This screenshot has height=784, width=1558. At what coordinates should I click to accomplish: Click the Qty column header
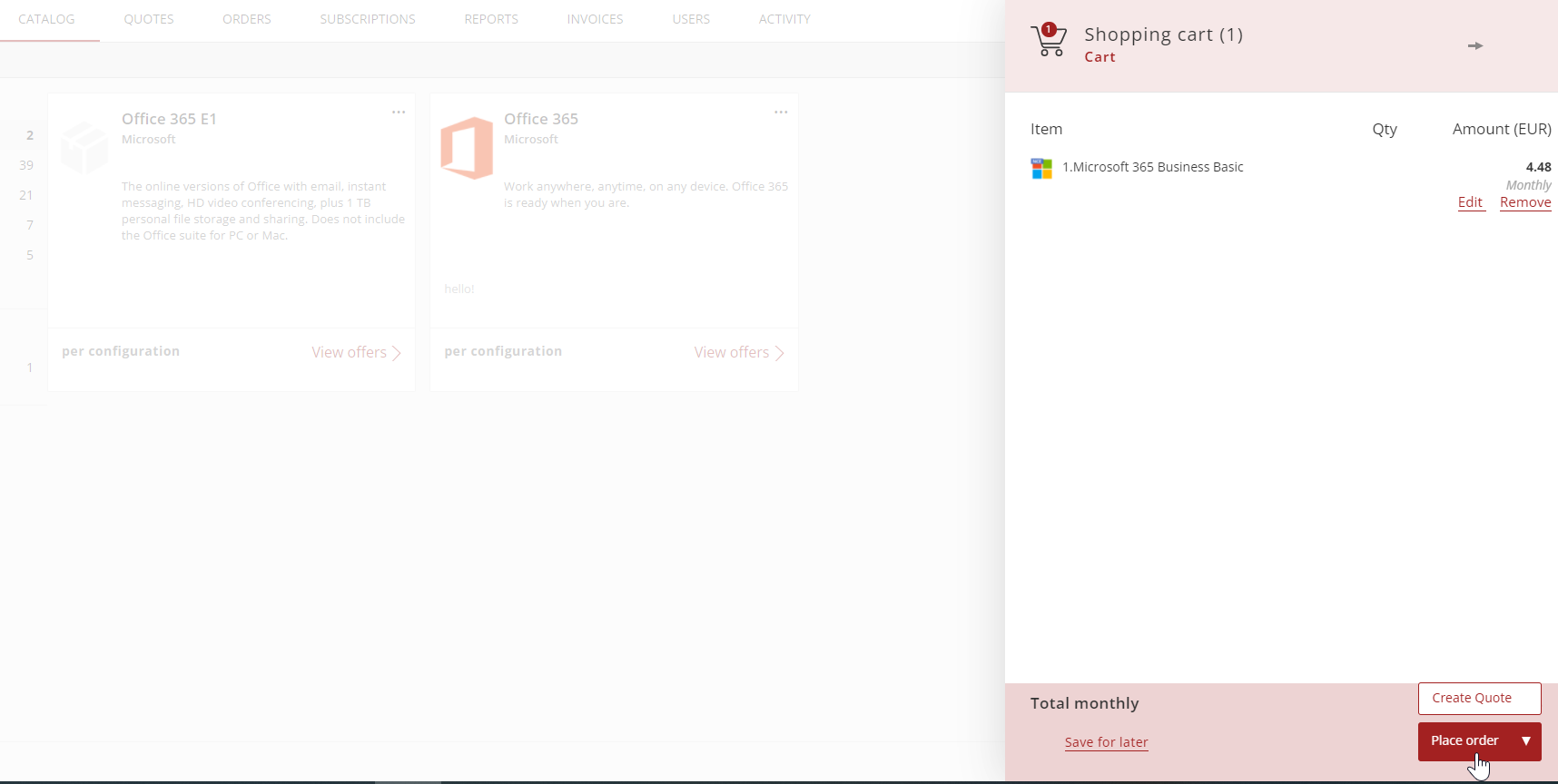coord(1385,129)
